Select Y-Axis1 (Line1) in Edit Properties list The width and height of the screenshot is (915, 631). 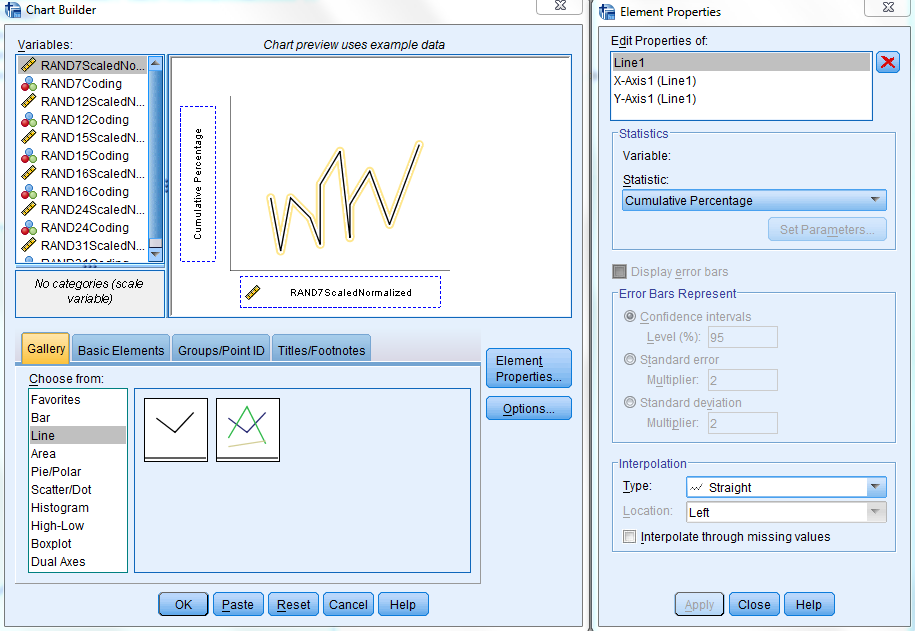point(655,99)
